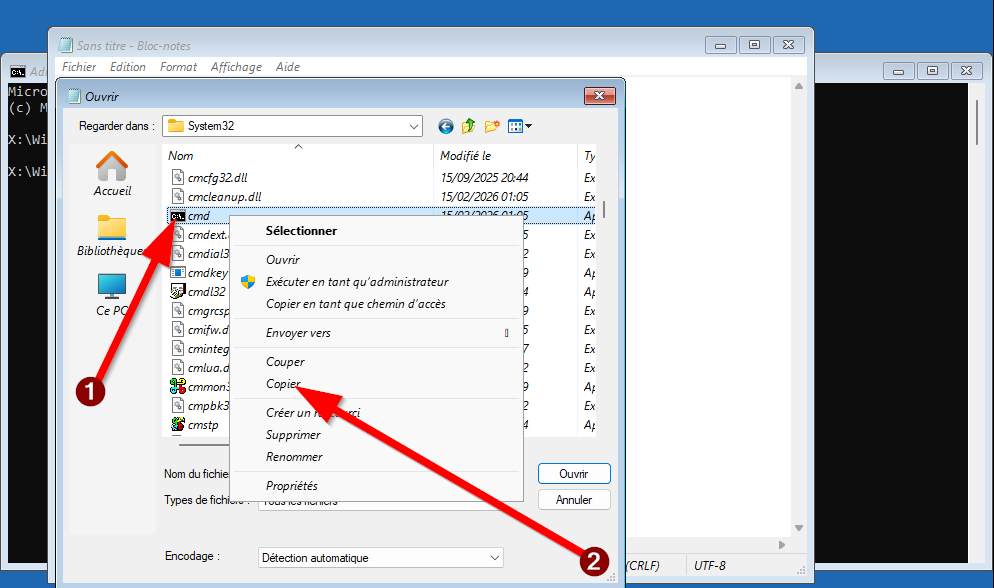Click the Ouvrir button in dialog

pyautogui.click(x=573, y=474)
